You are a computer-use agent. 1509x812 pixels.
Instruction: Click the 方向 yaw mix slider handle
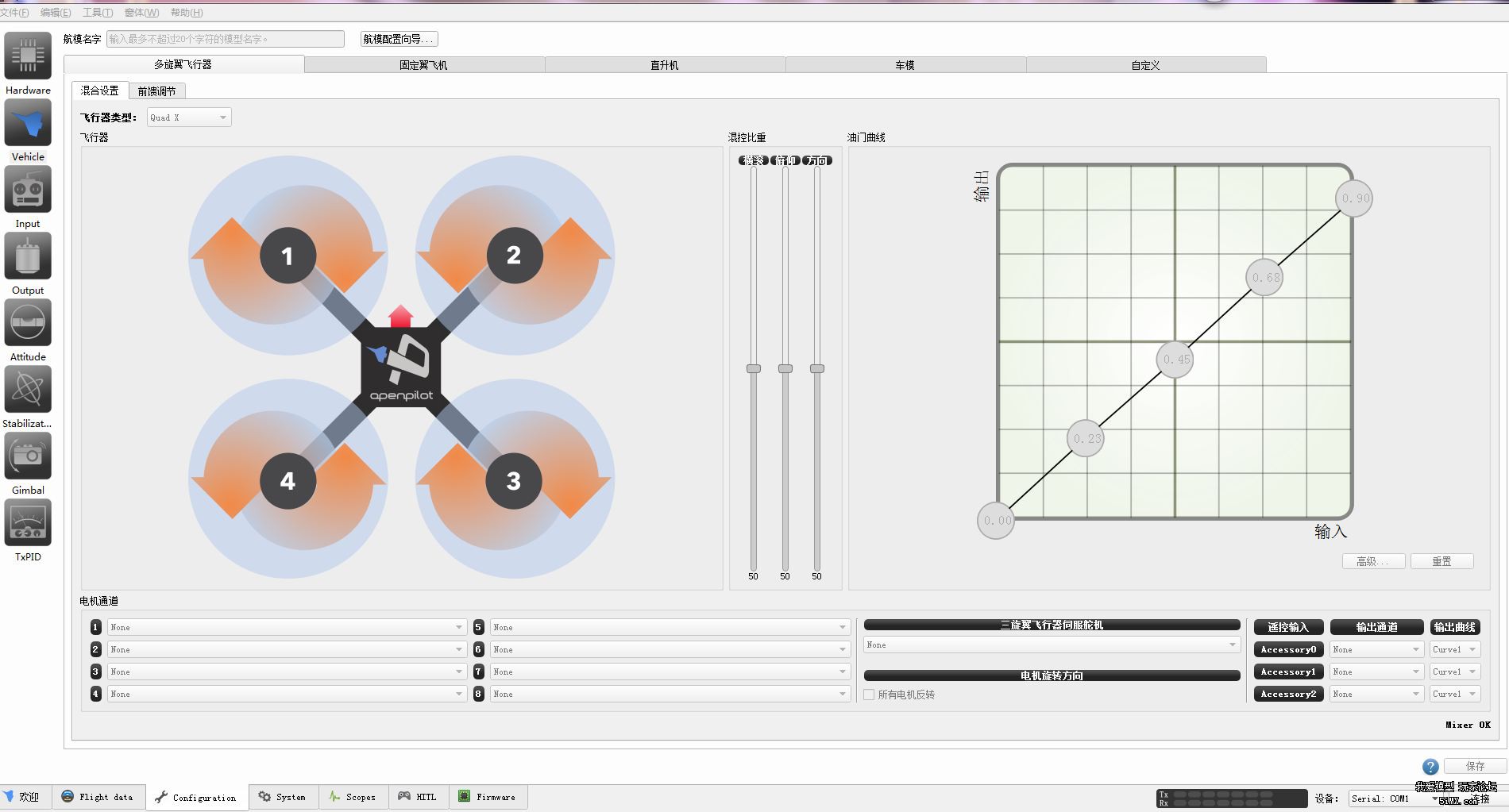(x=816, y=368)
